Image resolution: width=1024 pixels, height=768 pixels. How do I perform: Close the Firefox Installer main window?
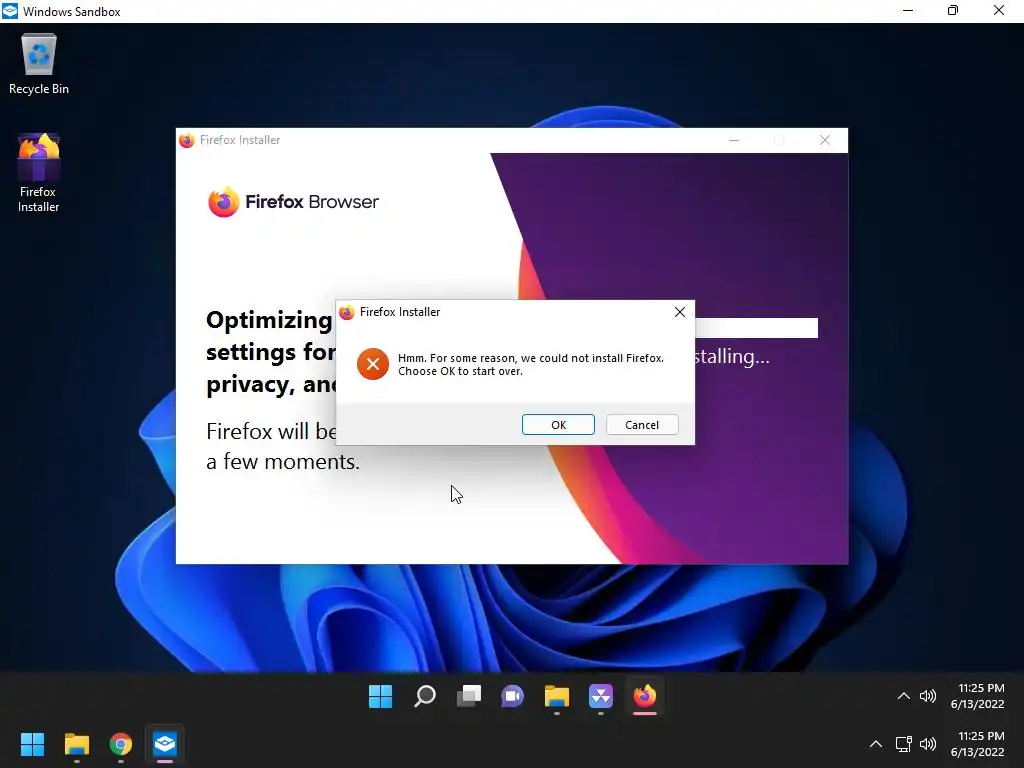point(825,140)
